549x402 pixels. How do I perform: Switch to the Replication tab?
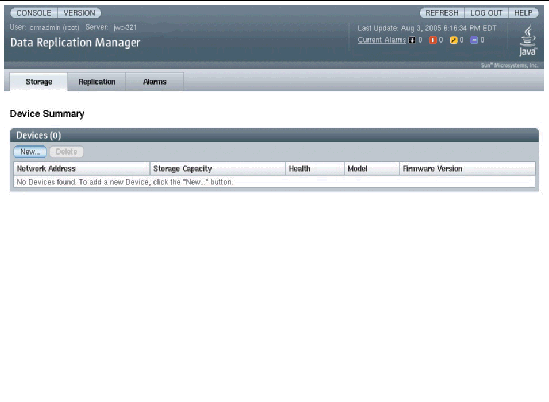coord(97,82)
